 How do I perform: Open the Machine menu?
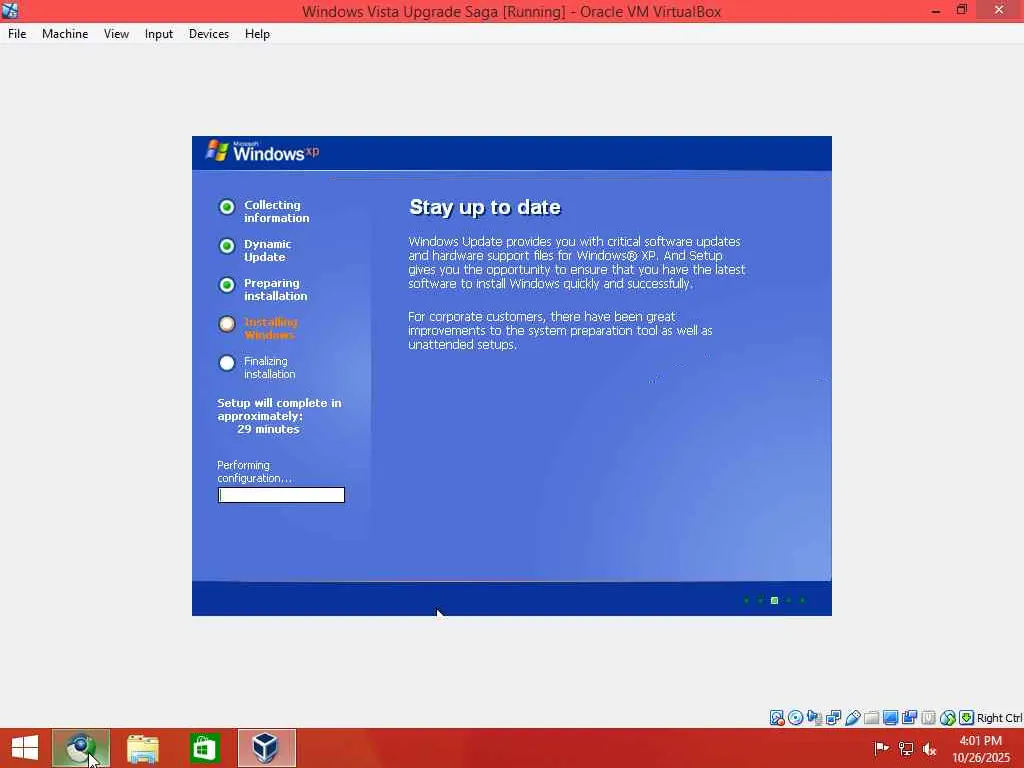click(65, 34)
